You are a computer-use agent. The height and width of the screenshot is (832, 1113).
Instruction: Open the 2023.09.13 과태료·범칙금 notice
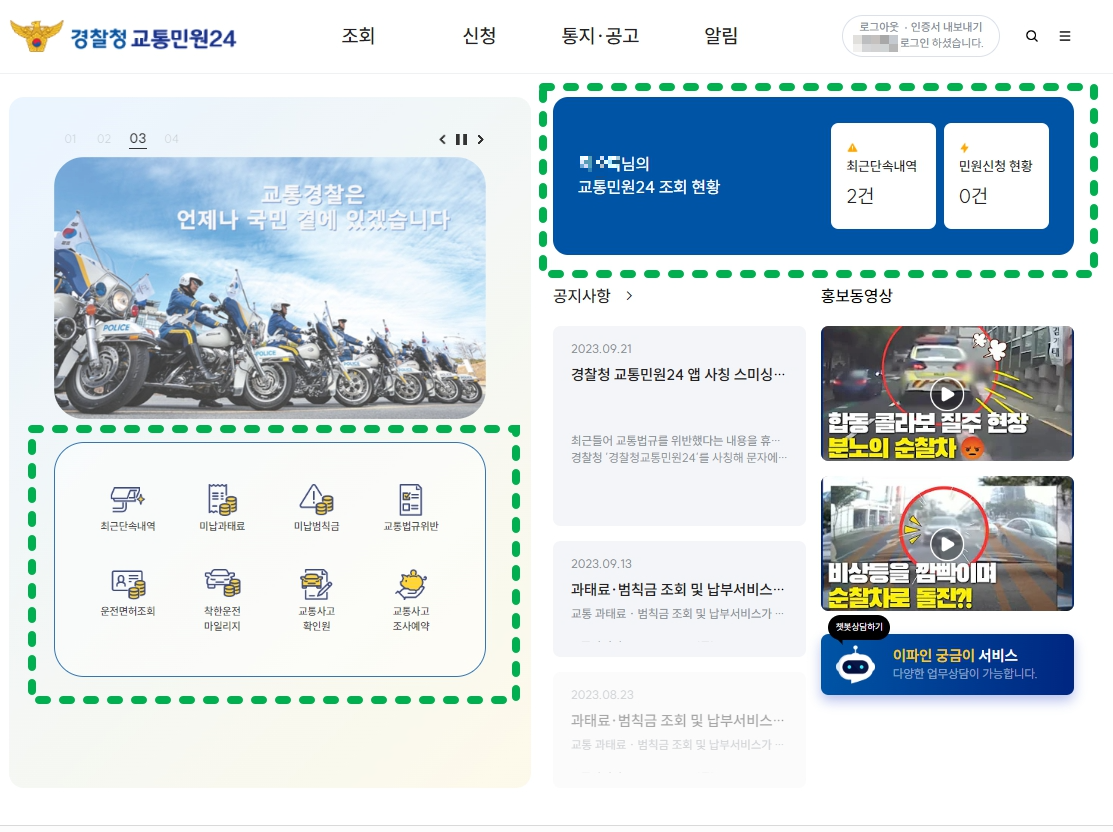(679, 598)
